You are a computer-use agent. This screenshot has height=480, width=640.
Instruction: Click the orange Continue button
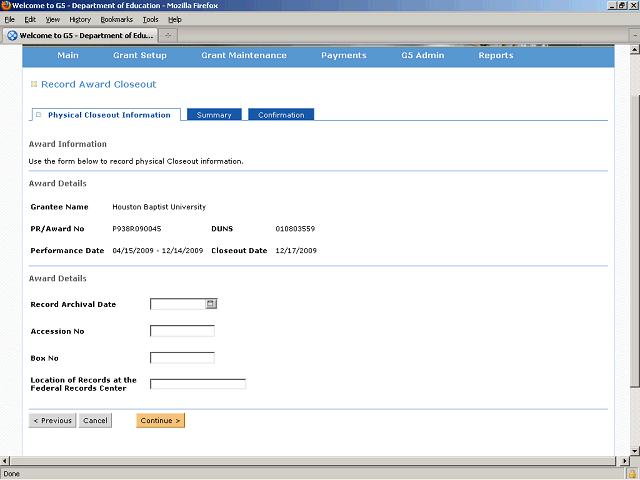[160, 420]
